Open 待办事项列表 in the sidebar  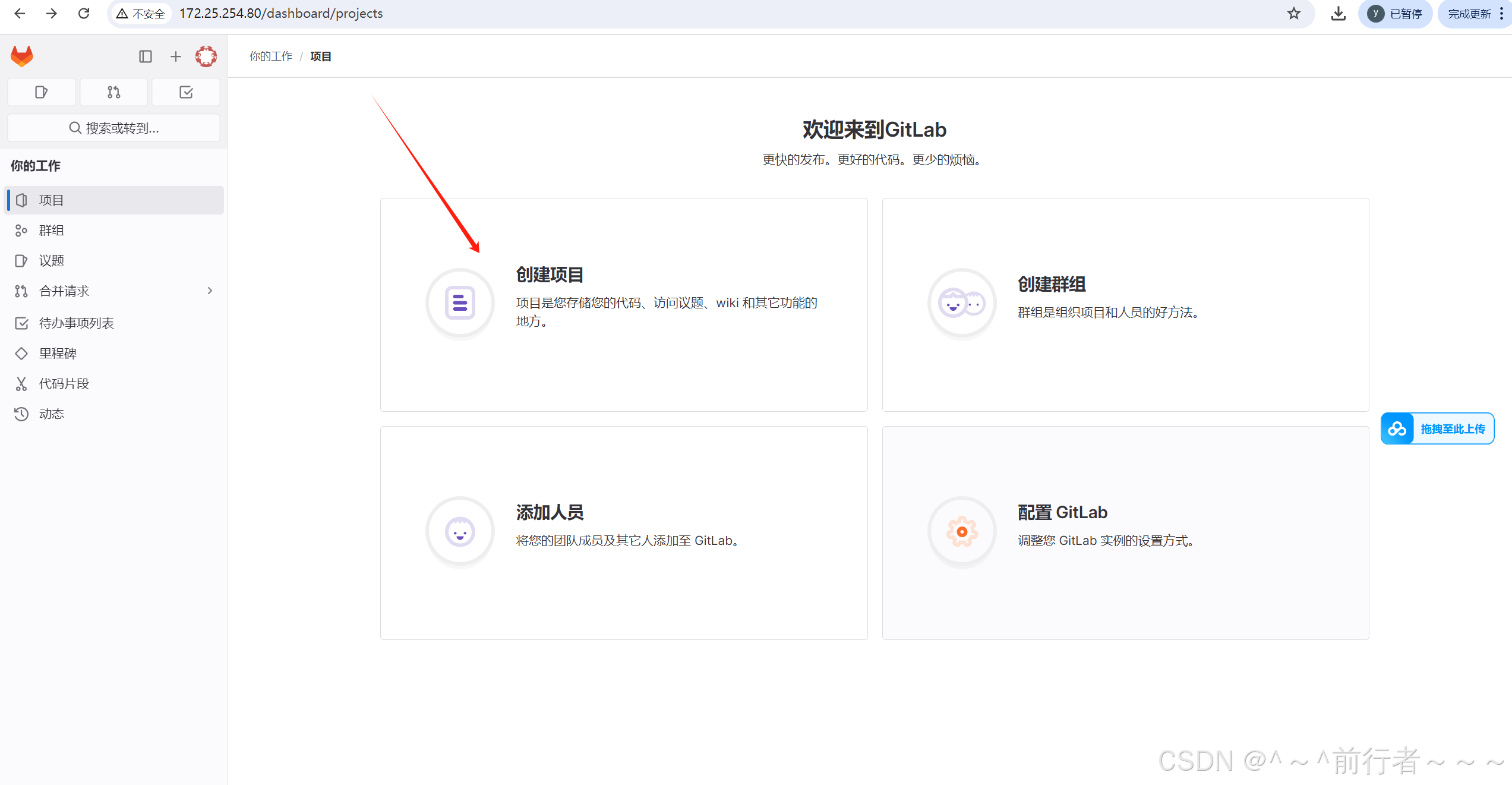(x=114, y=323)
